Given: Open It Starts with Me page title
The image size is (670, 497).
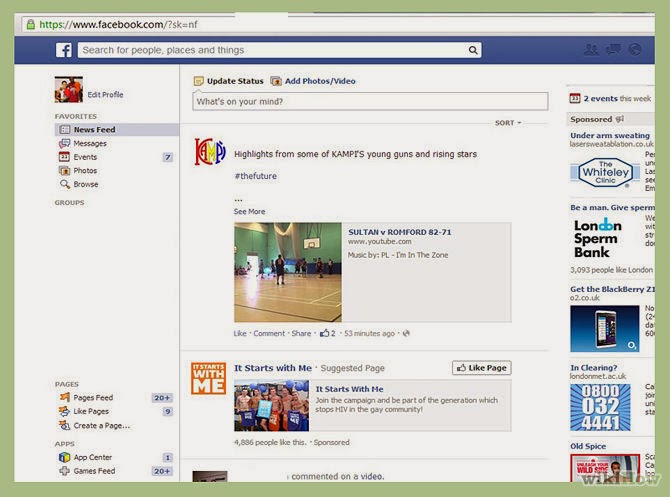Looking at the screenshot, I should coord(273,368).
